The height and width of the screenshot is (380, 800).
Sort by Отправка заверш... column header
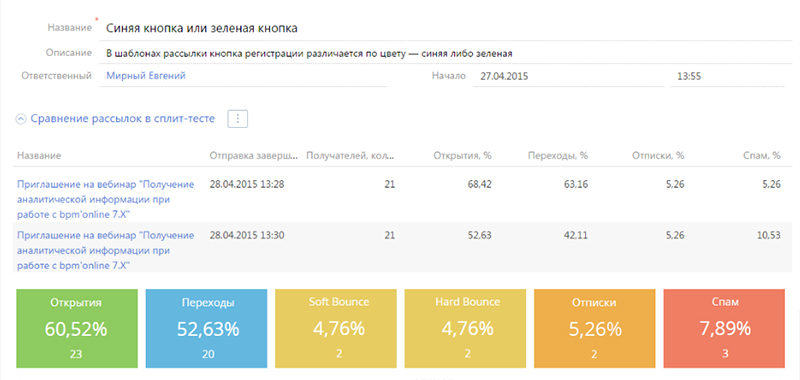click(254, 156)
